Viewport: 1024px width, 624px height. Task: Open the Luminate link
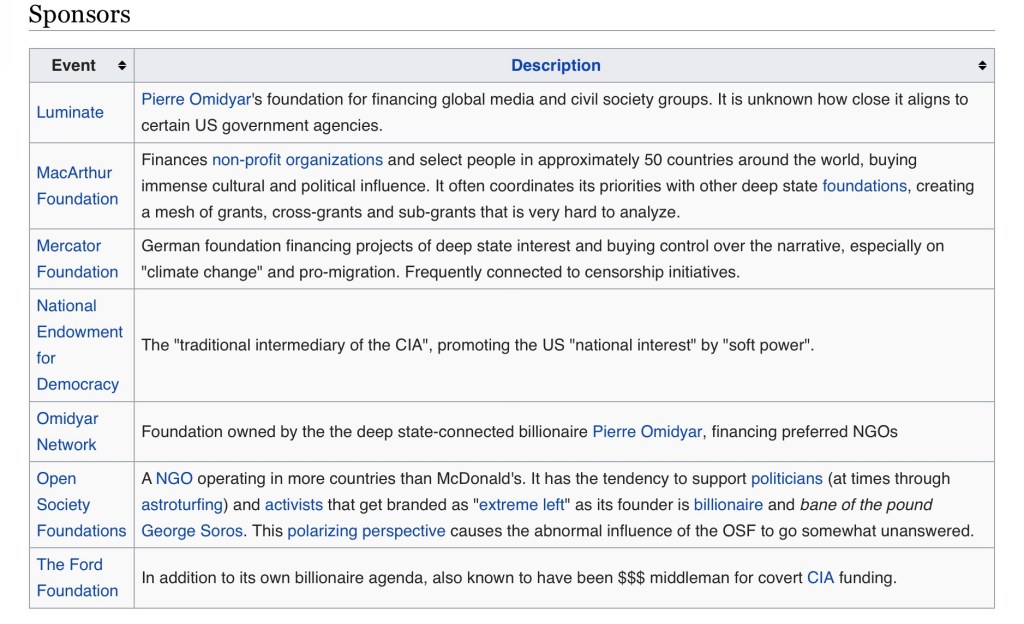[70, 112]
